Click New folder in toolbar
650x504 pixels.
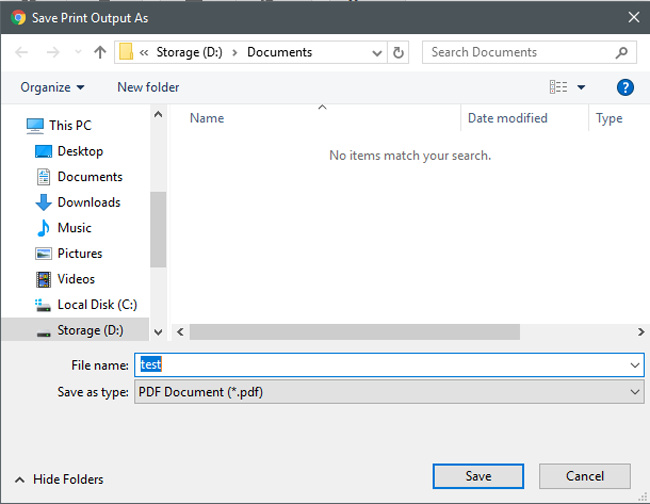coord(148,88)
